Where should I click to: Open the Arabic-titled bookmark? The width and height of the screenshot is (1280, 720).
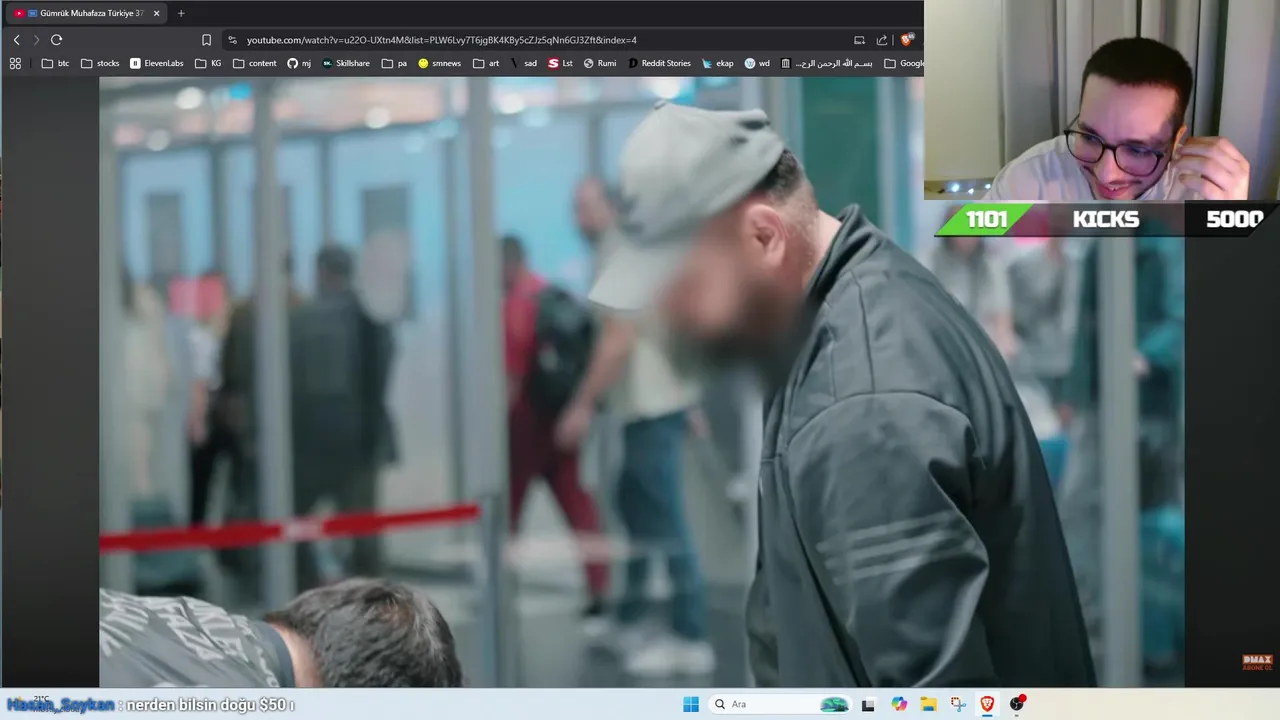point(826,63)
